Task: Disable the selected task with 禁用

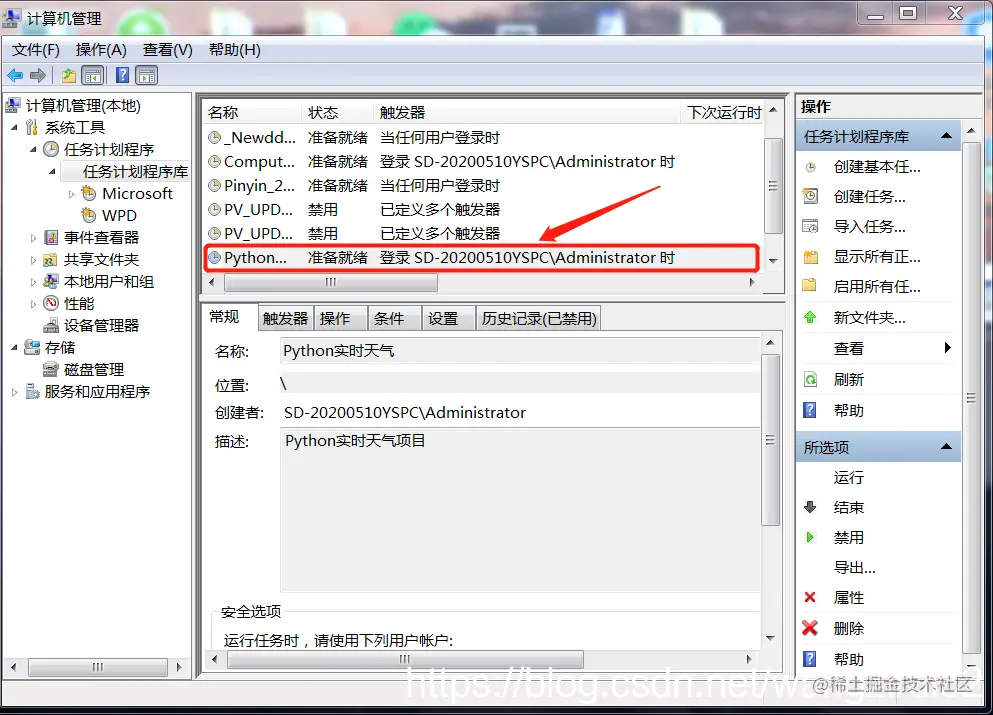Action: (848, 537)
